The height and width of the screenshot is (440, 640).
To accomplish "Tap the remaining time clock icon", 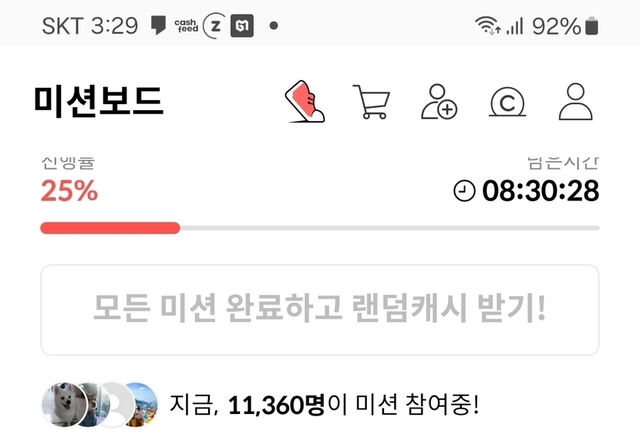I will [464, 191].
